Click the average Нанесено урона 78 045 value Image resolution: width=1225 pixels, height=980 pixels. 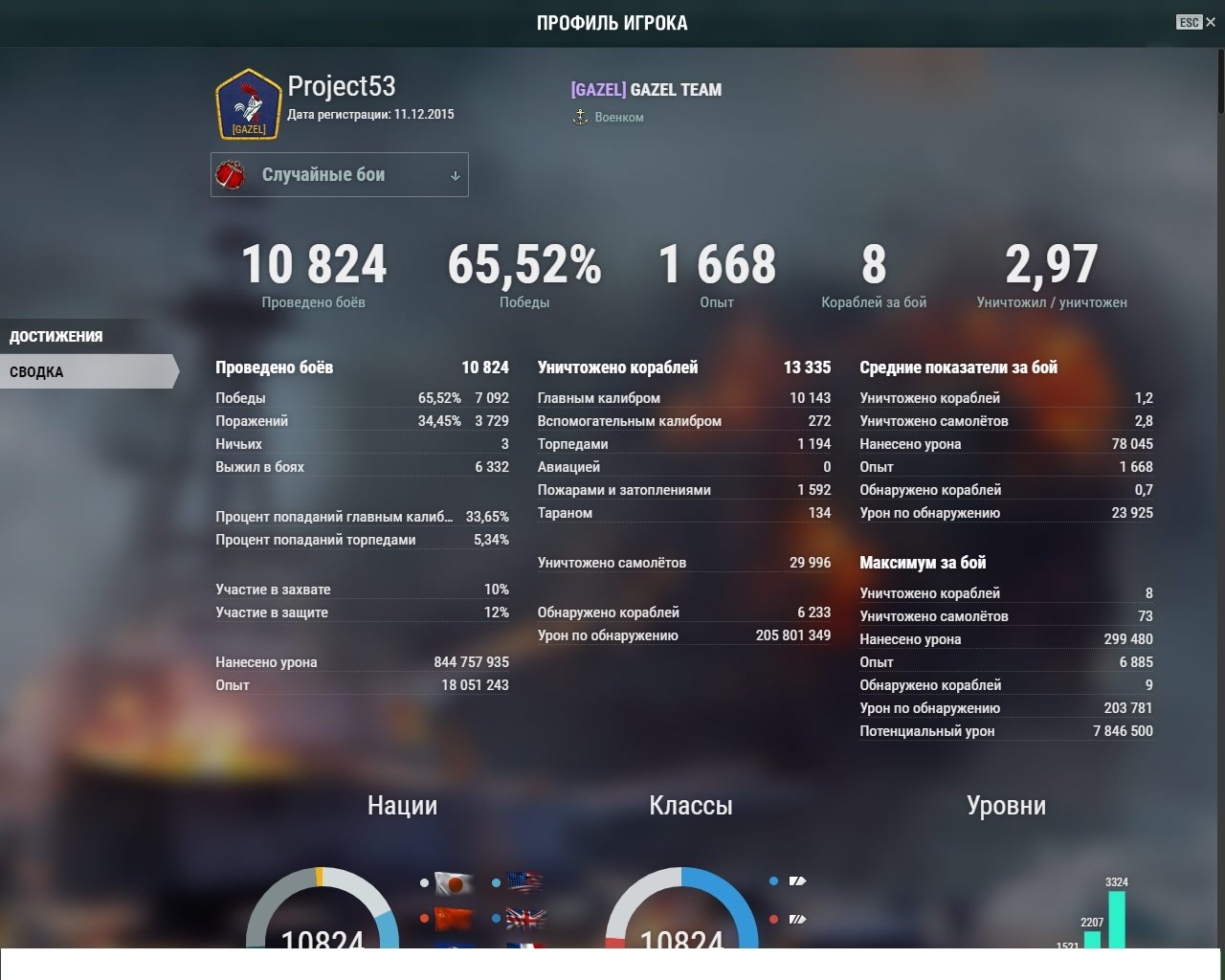(x=1132, y=444)
